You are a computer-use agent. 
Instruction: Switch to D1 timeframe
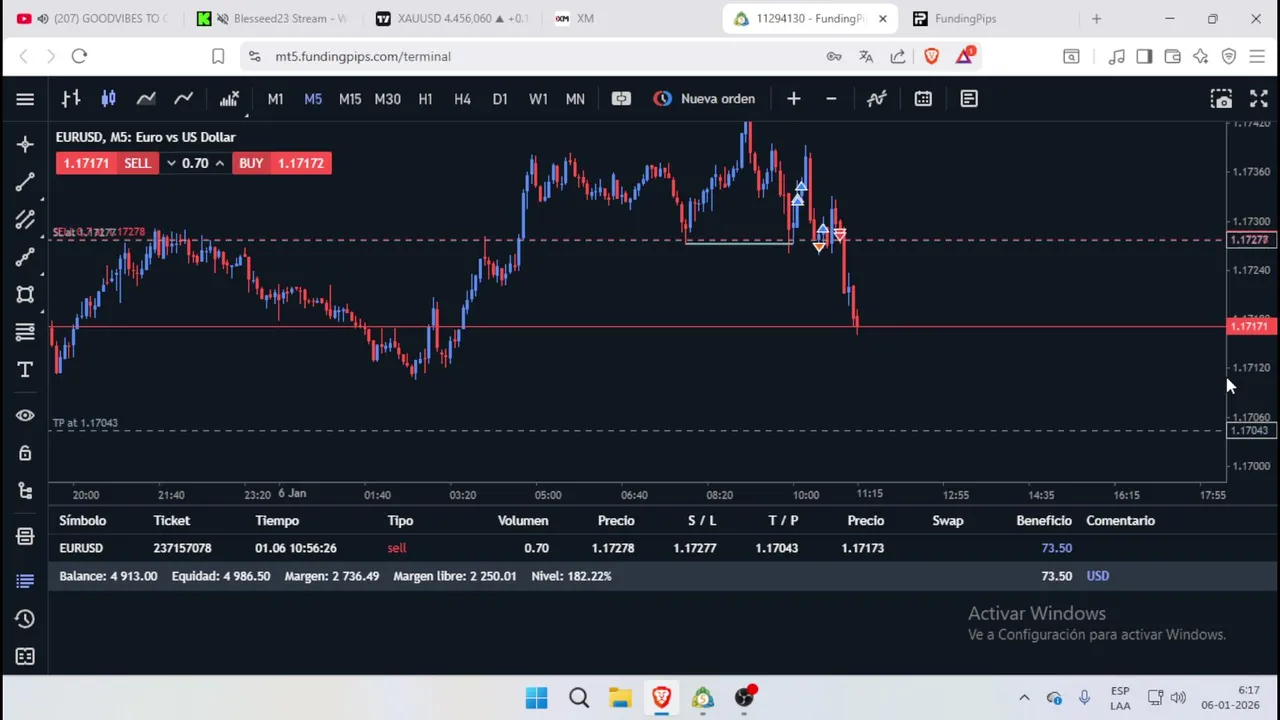point(500,99)
